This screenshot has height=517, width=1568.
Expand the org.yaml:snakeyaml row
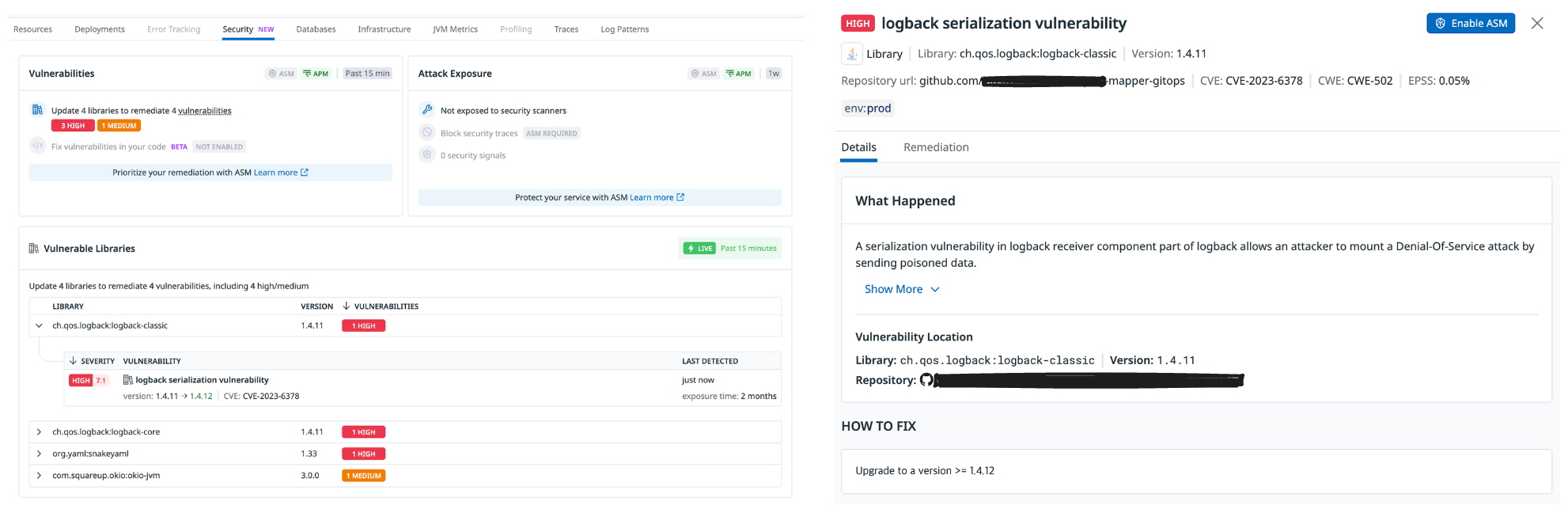(x=39, y=454)
